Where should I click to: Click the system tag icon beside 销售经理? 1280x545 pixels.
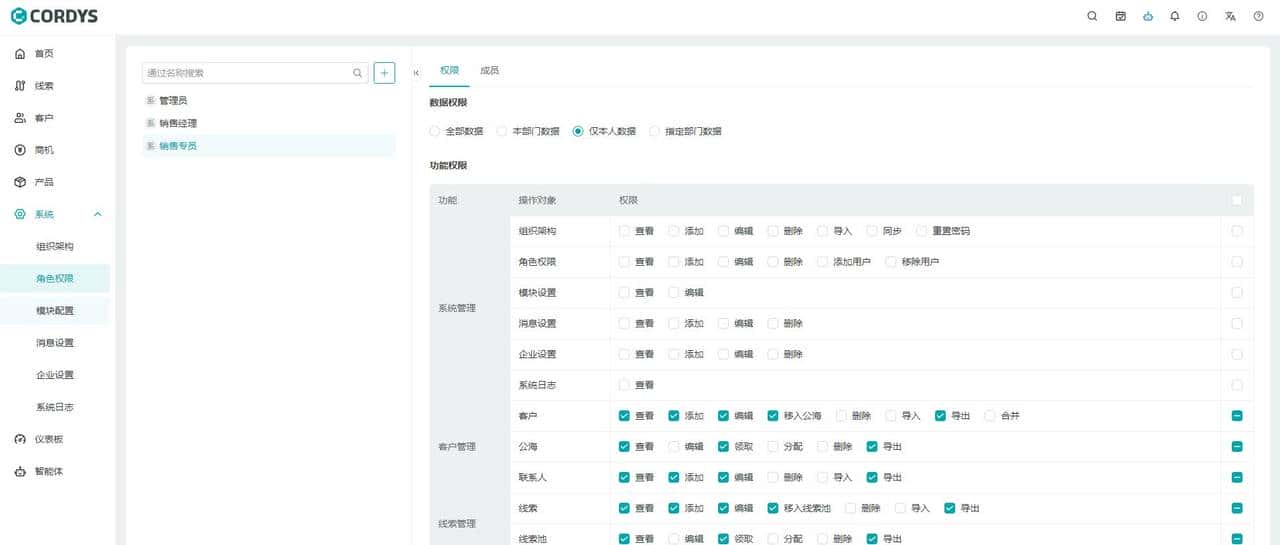[151, 123]
